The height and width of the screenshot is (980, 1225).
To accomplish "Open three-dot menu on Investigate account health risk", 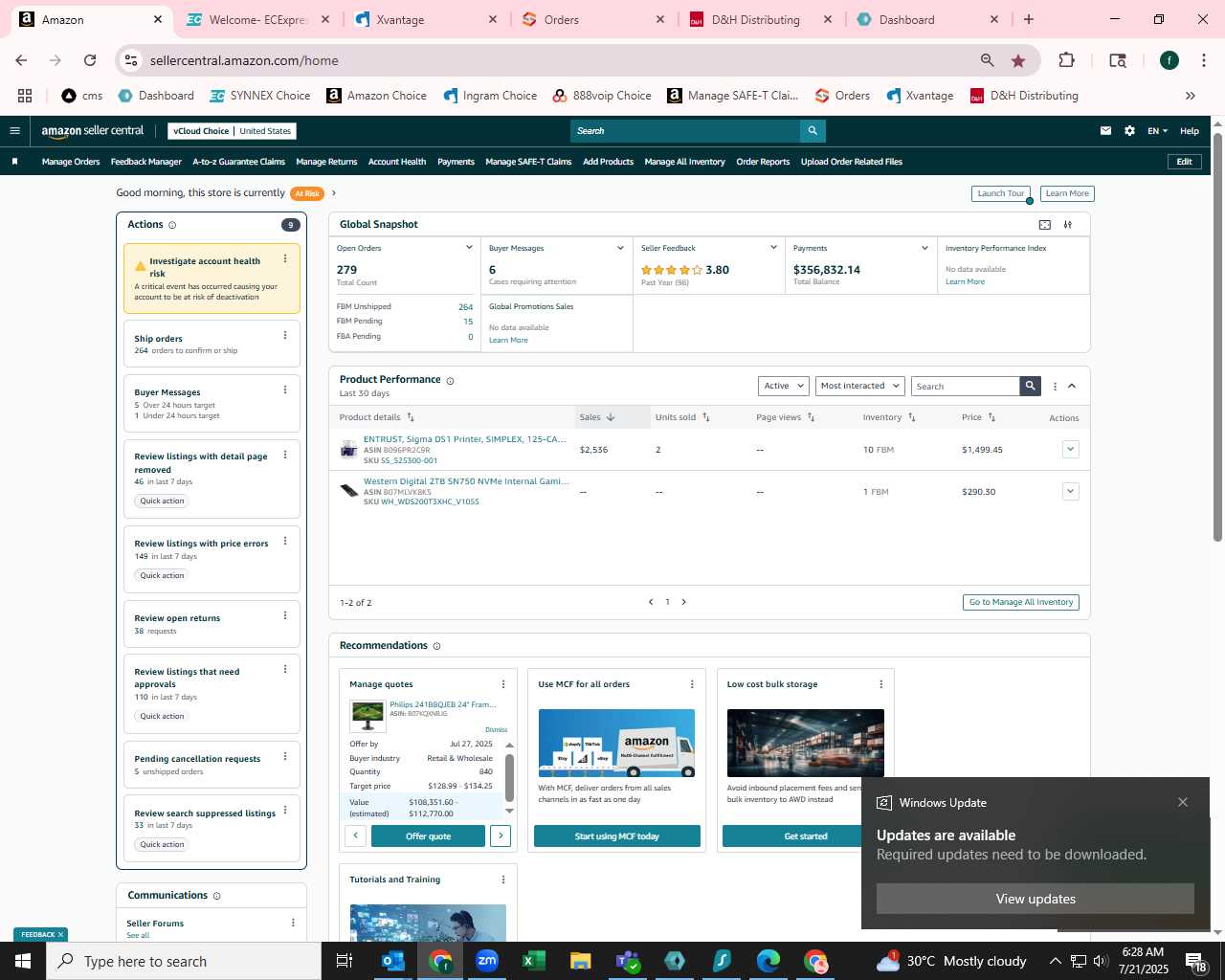I will click(x=285, y=258).
